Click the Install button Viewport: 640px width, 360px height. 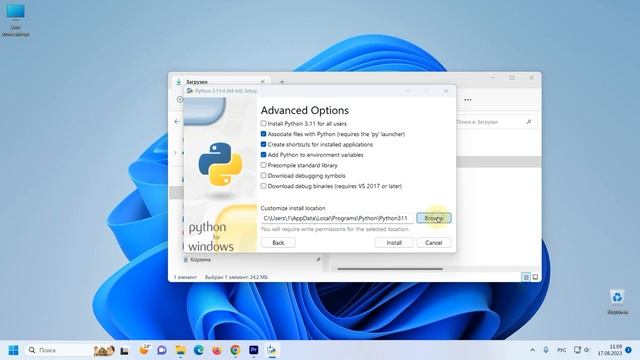point(394,242)
